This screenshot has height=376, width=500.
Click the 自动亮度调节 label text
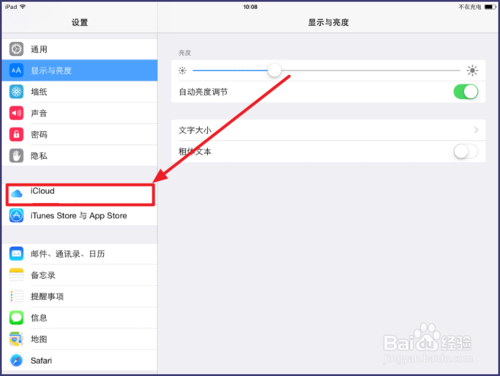tap(203, 92)
